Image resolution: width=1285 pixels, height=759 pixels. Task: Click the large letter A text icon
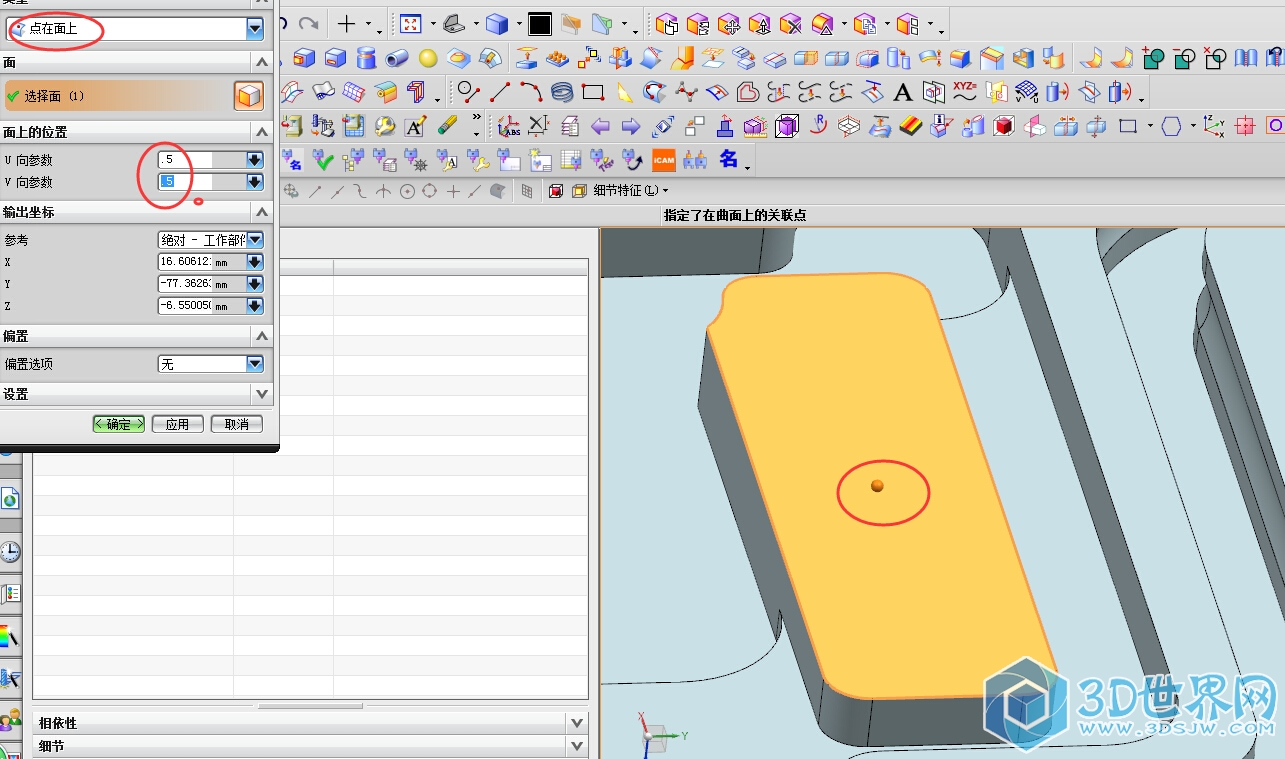coord(903,93)
